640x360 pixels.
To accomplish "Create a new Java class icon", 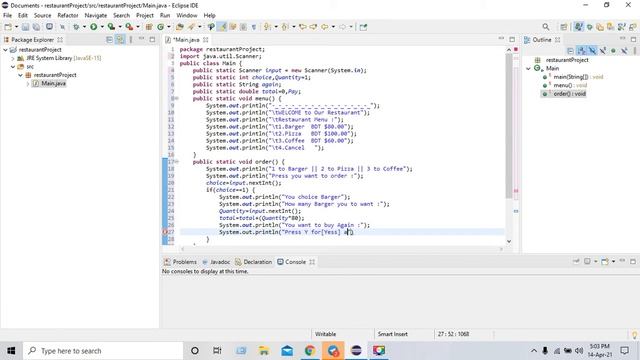I will (x=160, y=27).
